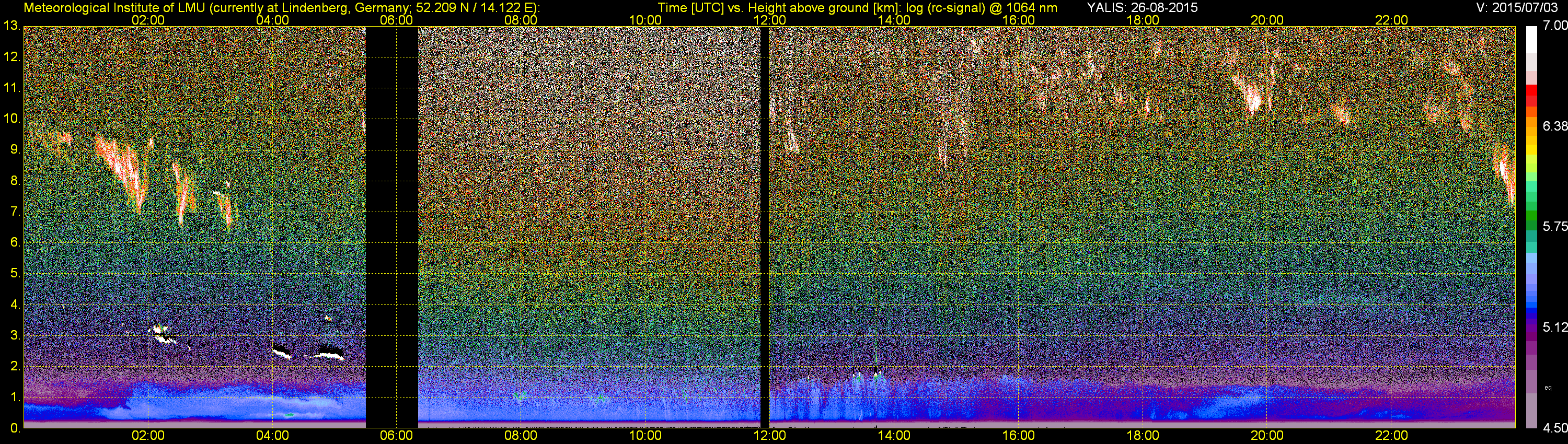Viewport: 1568px width, 444px height.
Task: Click the 10:00 label on the bottom time axis
Action: pos(645,436)
